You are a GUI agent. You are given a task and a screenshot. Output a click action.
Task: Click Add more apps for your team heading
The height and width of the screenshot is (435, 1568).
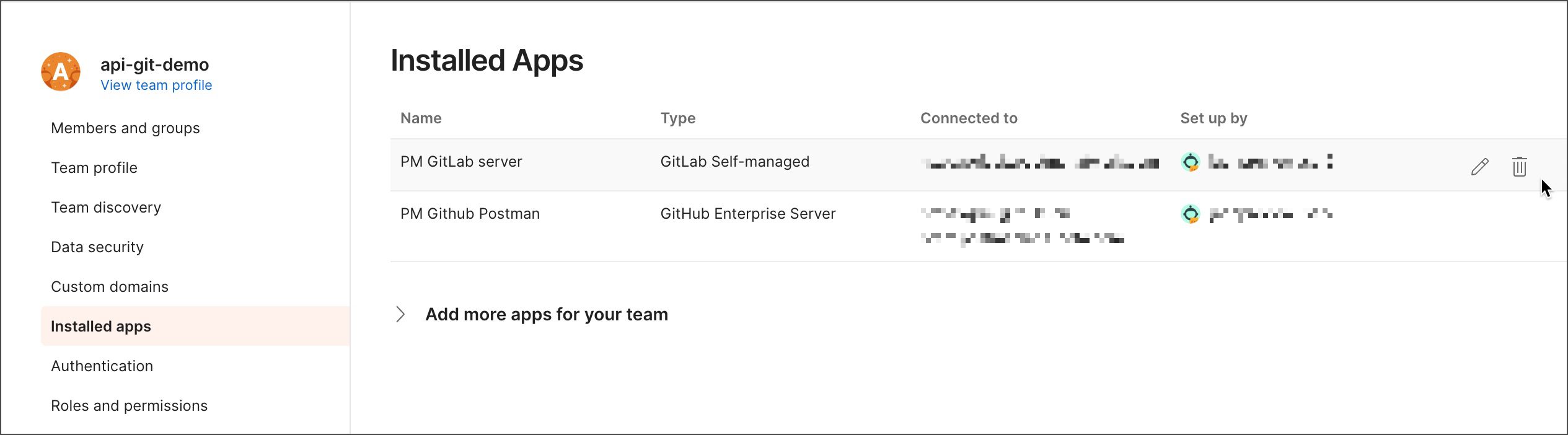(547, 314)
